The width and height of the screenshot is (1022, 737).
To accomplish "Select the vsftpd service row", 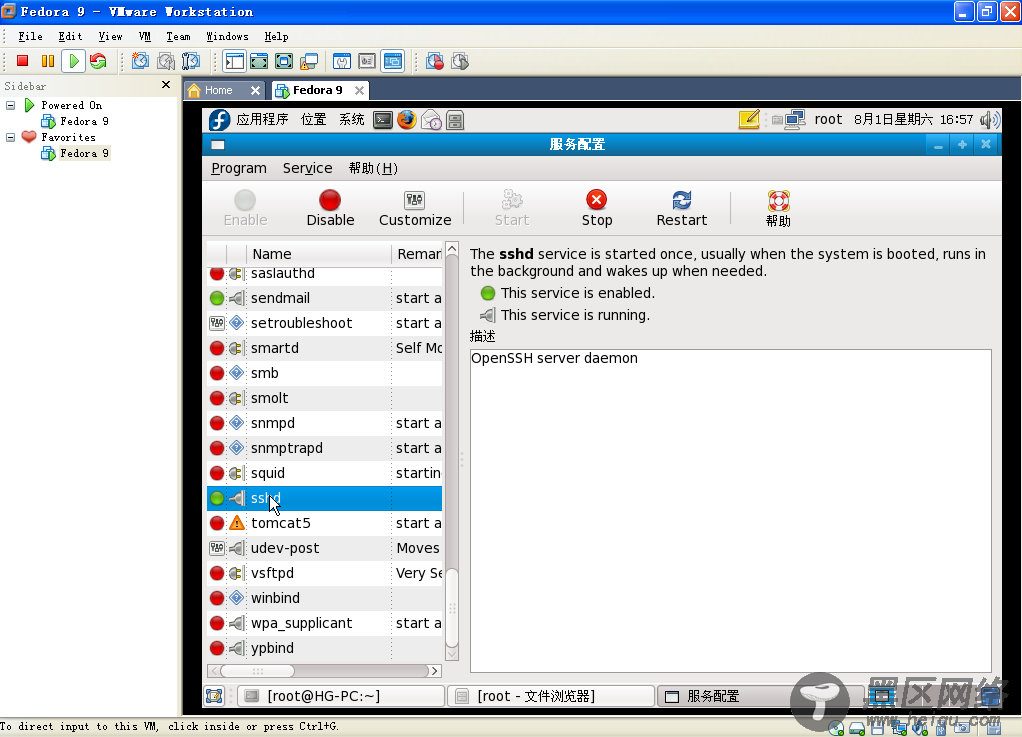I will pyautogui.click(x=325, y=573).
